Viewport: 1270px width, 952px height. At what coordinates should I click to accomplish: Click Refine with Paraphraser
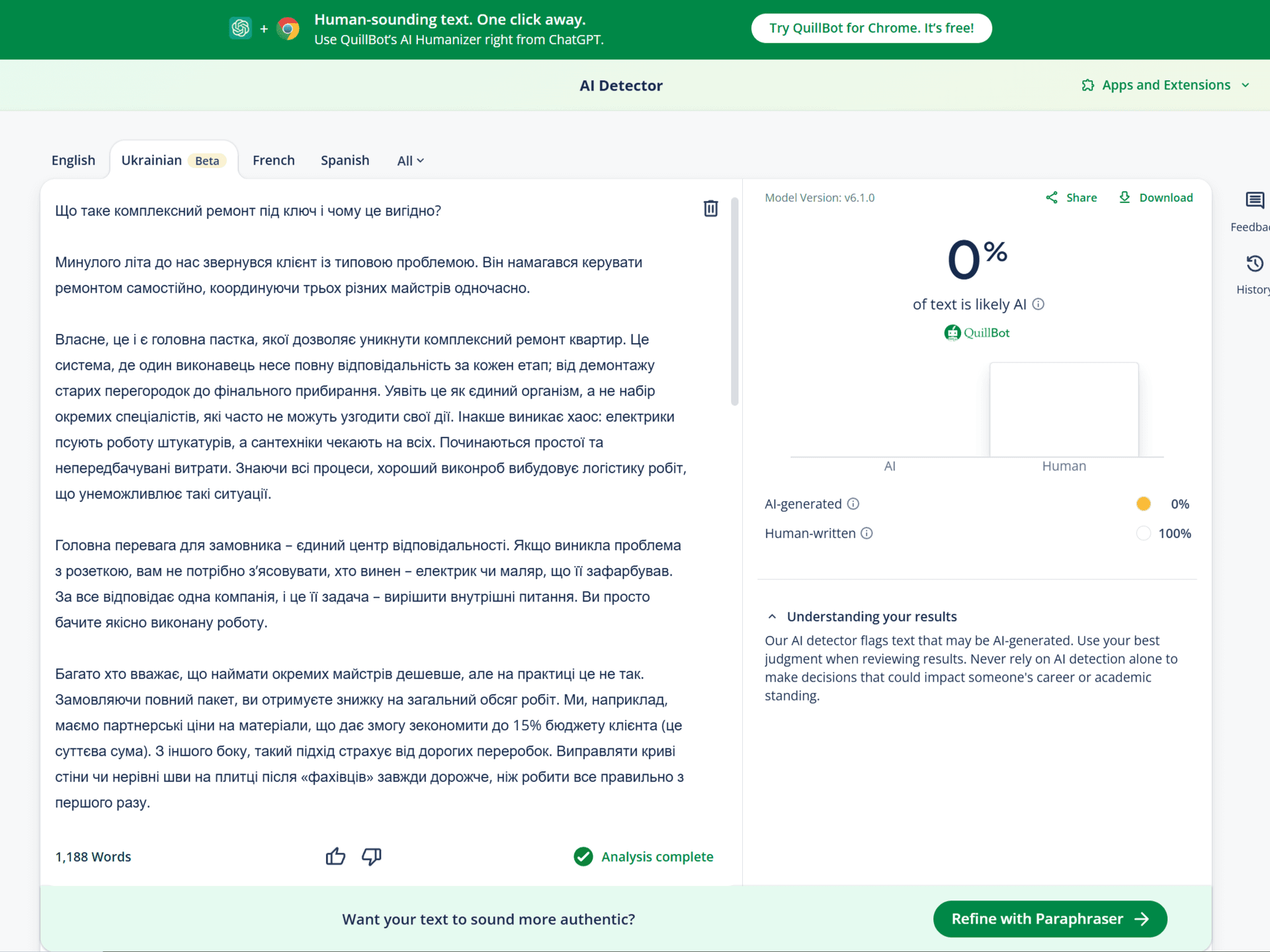pyautogui.click(x=1049, y=918)
